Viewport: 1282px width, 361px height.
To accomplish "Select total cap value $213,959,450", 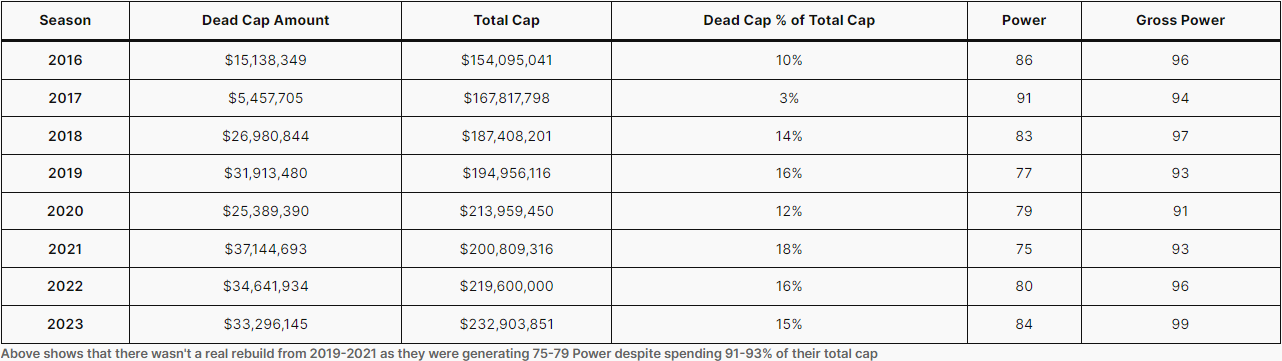I will coord(506,211).
